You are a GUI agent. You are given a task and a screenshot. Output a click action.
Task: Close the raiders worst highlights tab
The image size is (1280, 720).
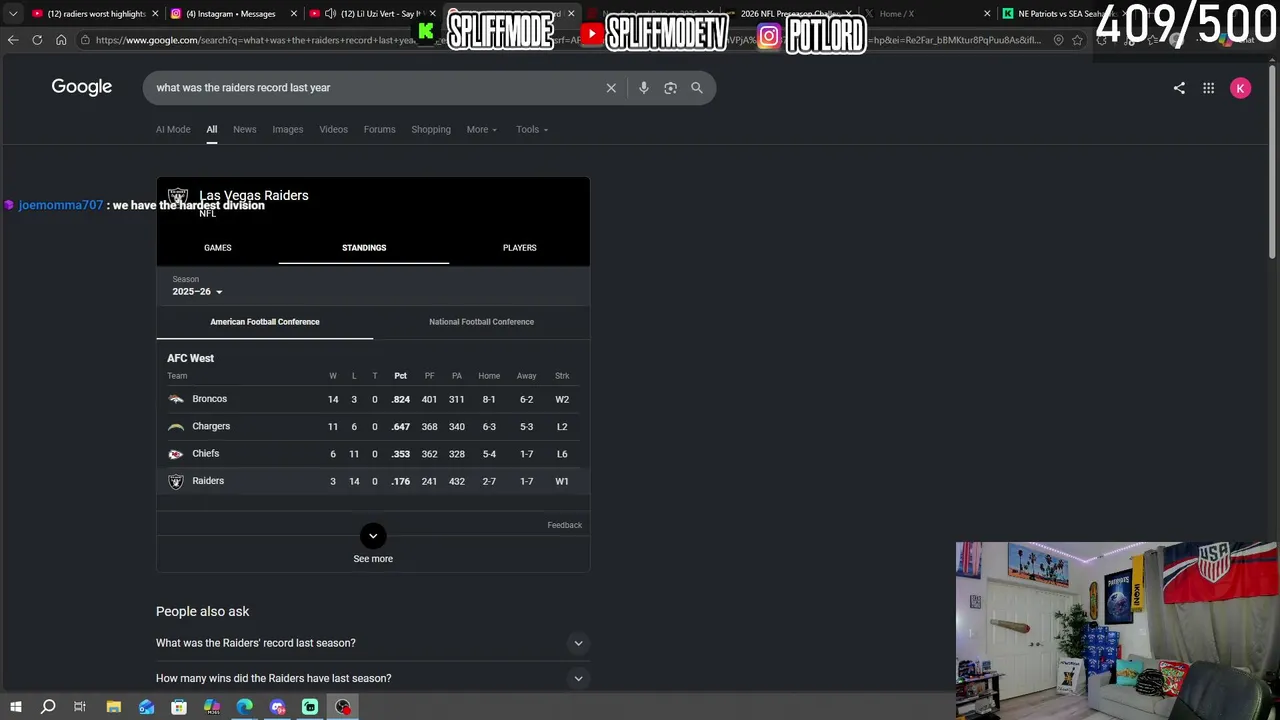tap(155, 14)
